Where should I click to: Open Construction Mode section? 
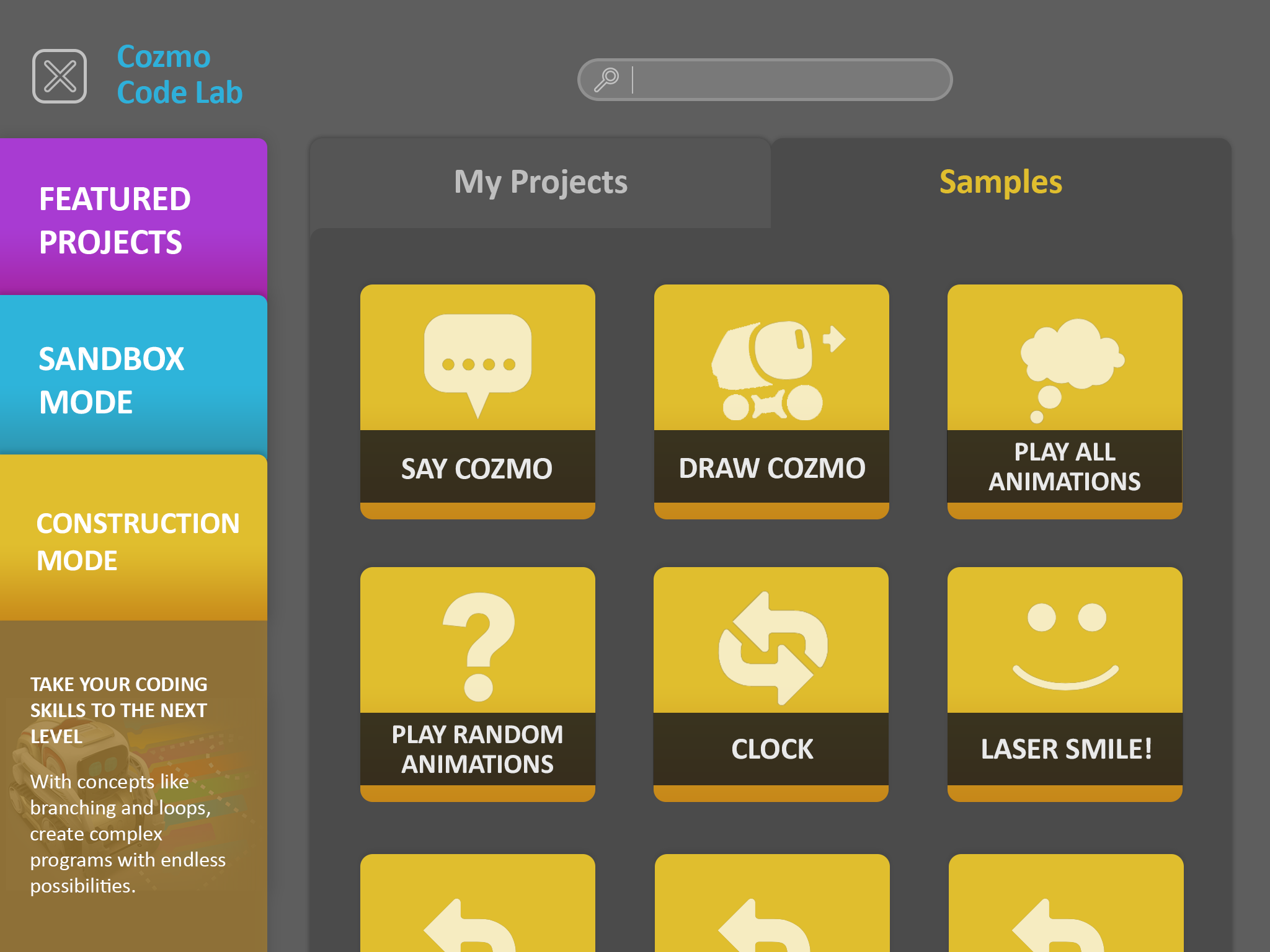click(x=133, y=538)
